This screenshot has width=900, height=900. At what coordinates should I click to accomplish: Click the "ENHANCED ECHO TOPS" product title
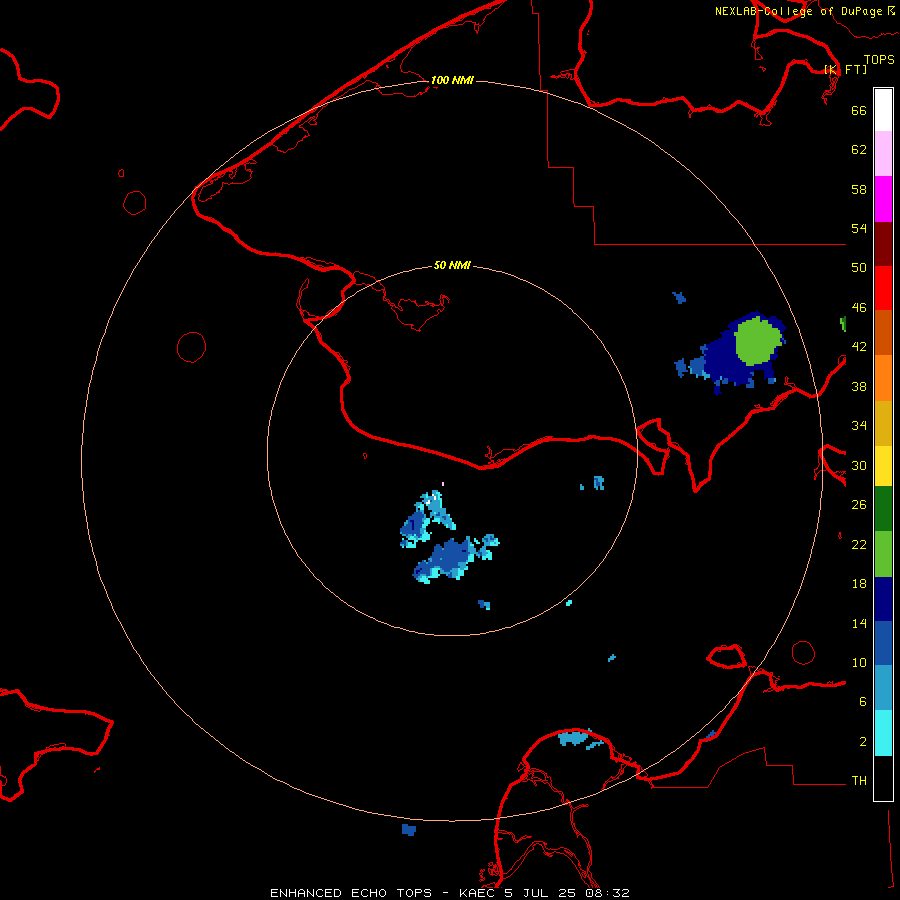[x=351, y=893]
